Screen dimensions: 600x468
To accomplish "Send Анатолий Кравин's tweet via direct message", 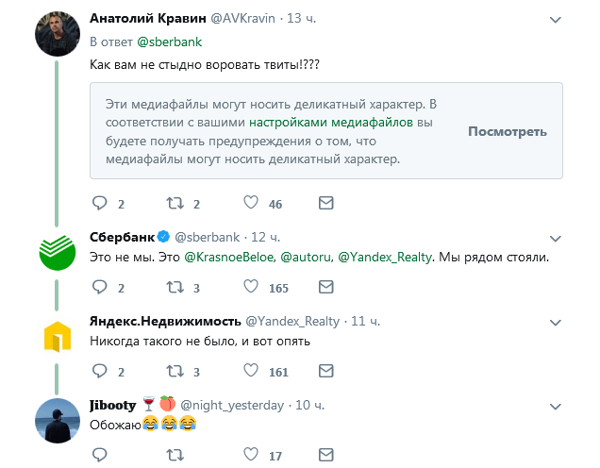I will point(325,204).
